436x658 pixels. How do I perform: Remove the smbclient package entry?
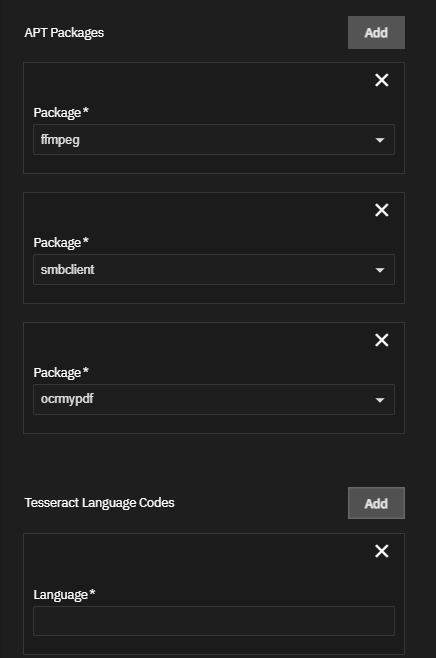[381, 210]
